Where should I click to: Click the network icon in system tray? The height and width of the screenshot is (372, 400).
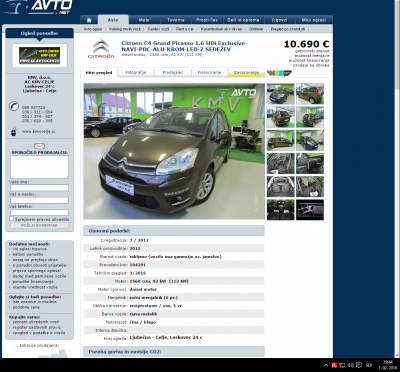coord(342,364)
